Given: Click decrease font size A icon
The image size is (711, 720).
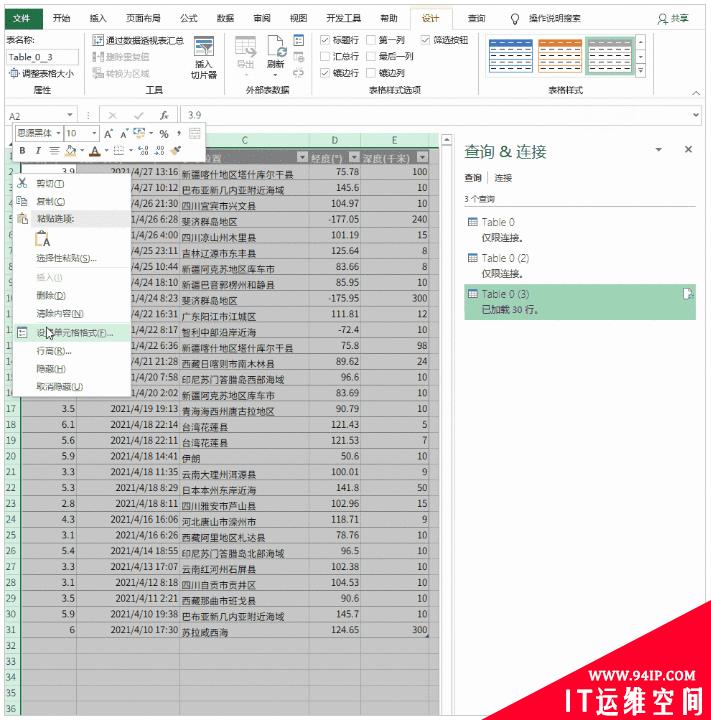Looking at the screenshot, I should (x=124, y=134).
